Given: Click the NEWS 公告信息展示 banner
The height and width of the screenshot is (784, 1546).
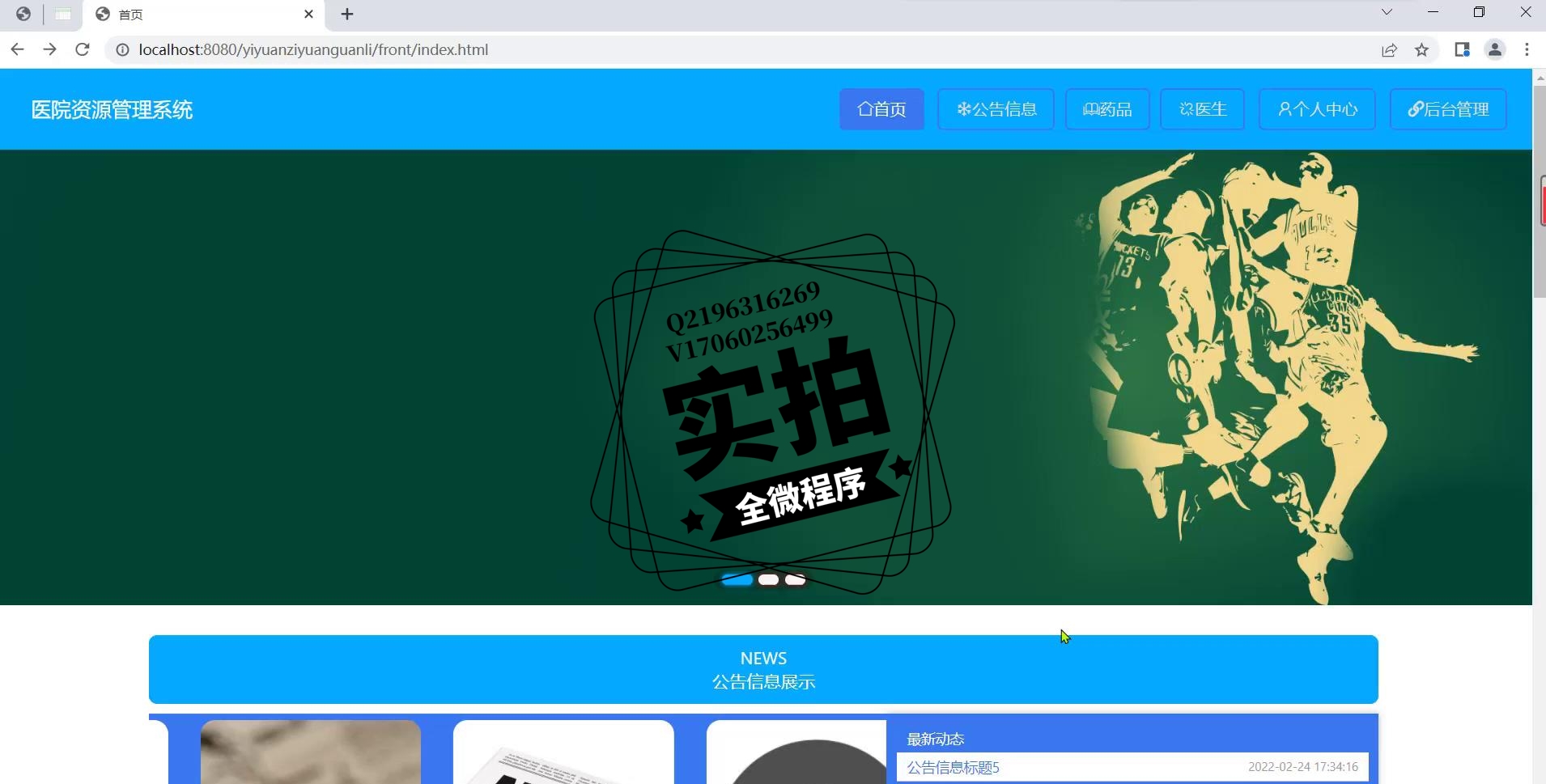Looking at the screenshot, I should point(763,669).
